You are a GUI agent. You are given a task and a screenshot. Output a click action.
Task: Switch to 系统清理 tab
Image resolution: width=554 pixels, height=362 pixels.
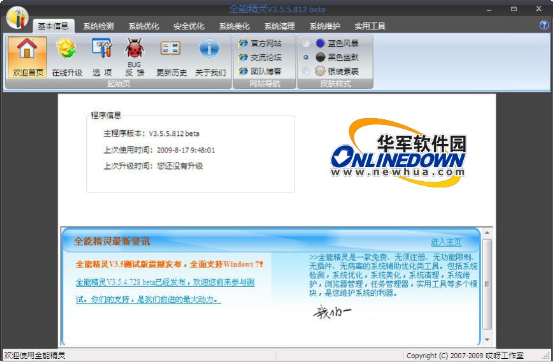pyautogui.click(x=279, y=26)
